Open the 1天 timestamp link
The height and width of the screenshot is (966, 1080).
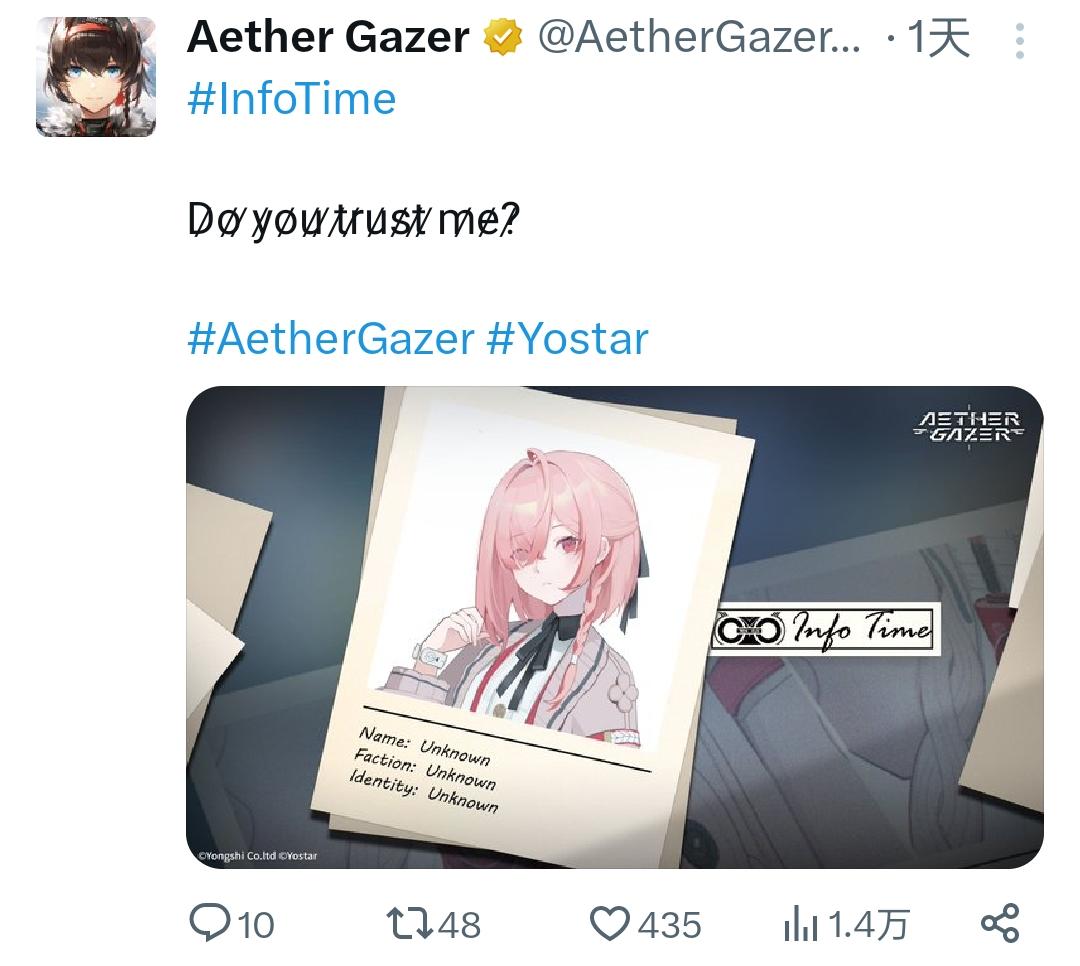(938, 37)
